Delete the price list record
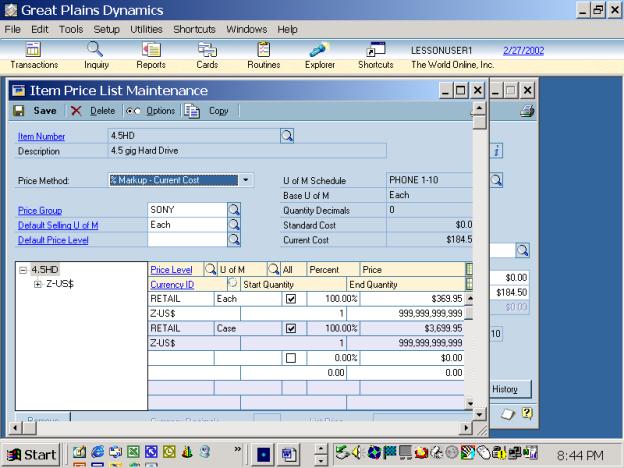The width and height of the screenshot is (624, 468). click(94, 111)
